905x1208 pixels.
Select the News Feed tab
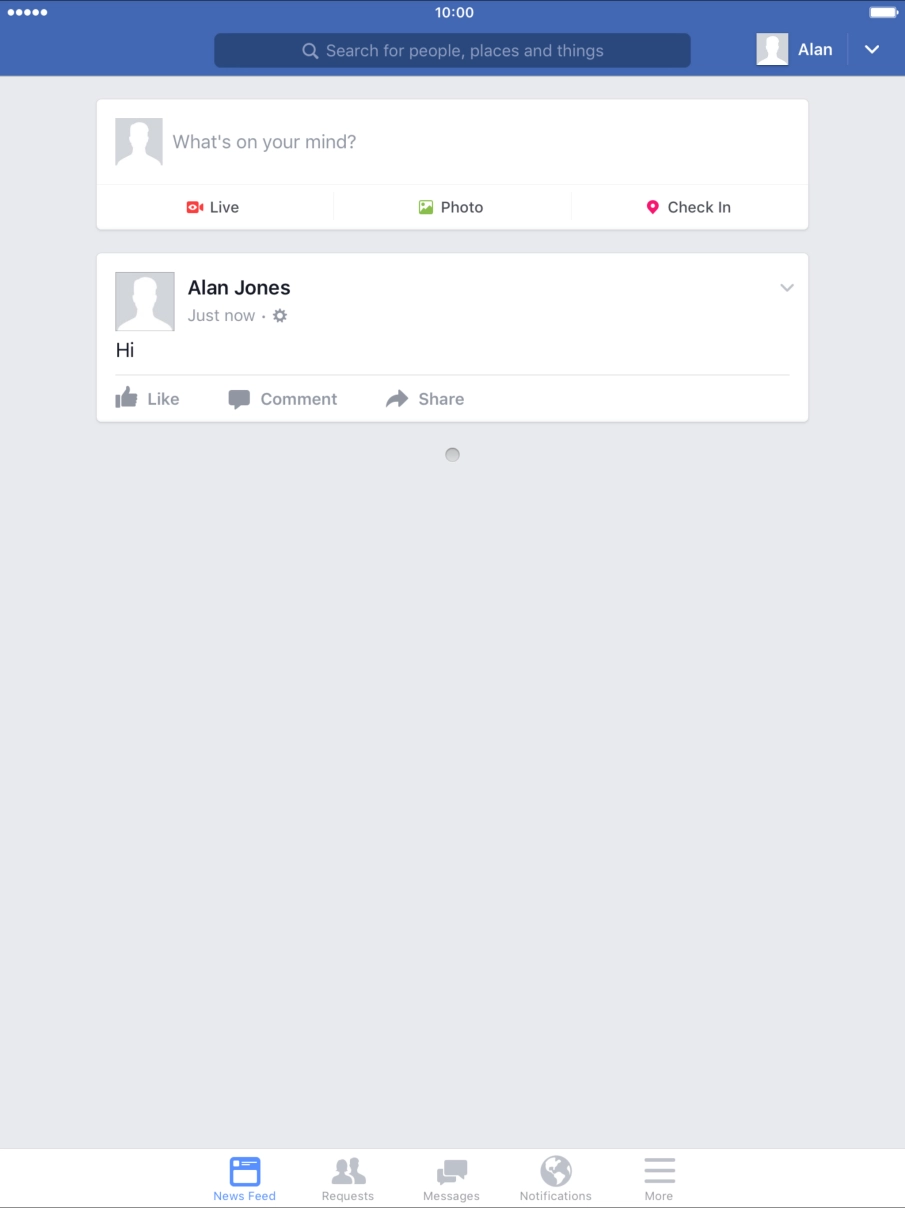[244, 1179]
